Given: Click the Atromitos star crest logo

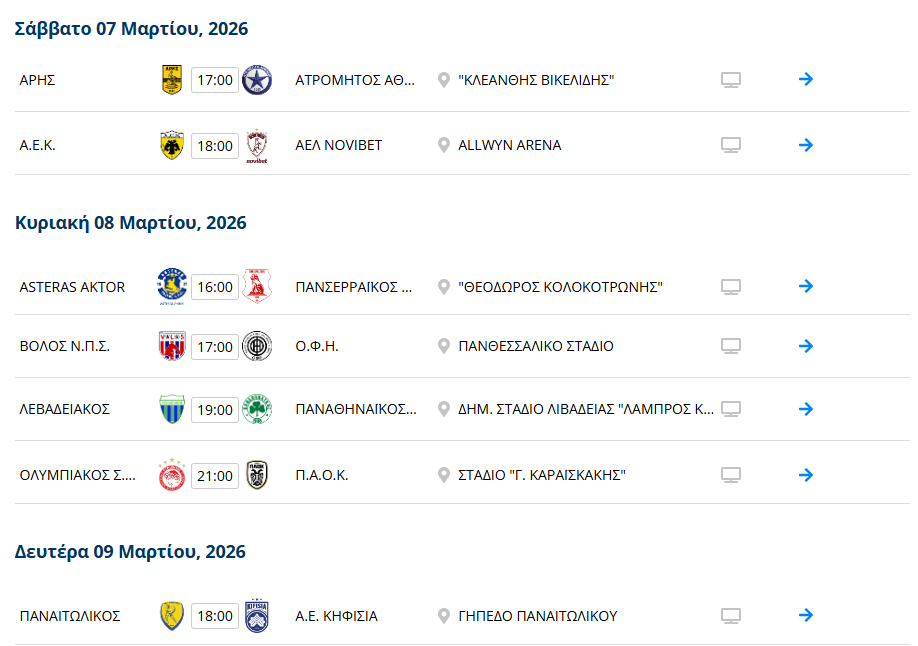Looking at the screenshot, I should (x=257, y=80).
